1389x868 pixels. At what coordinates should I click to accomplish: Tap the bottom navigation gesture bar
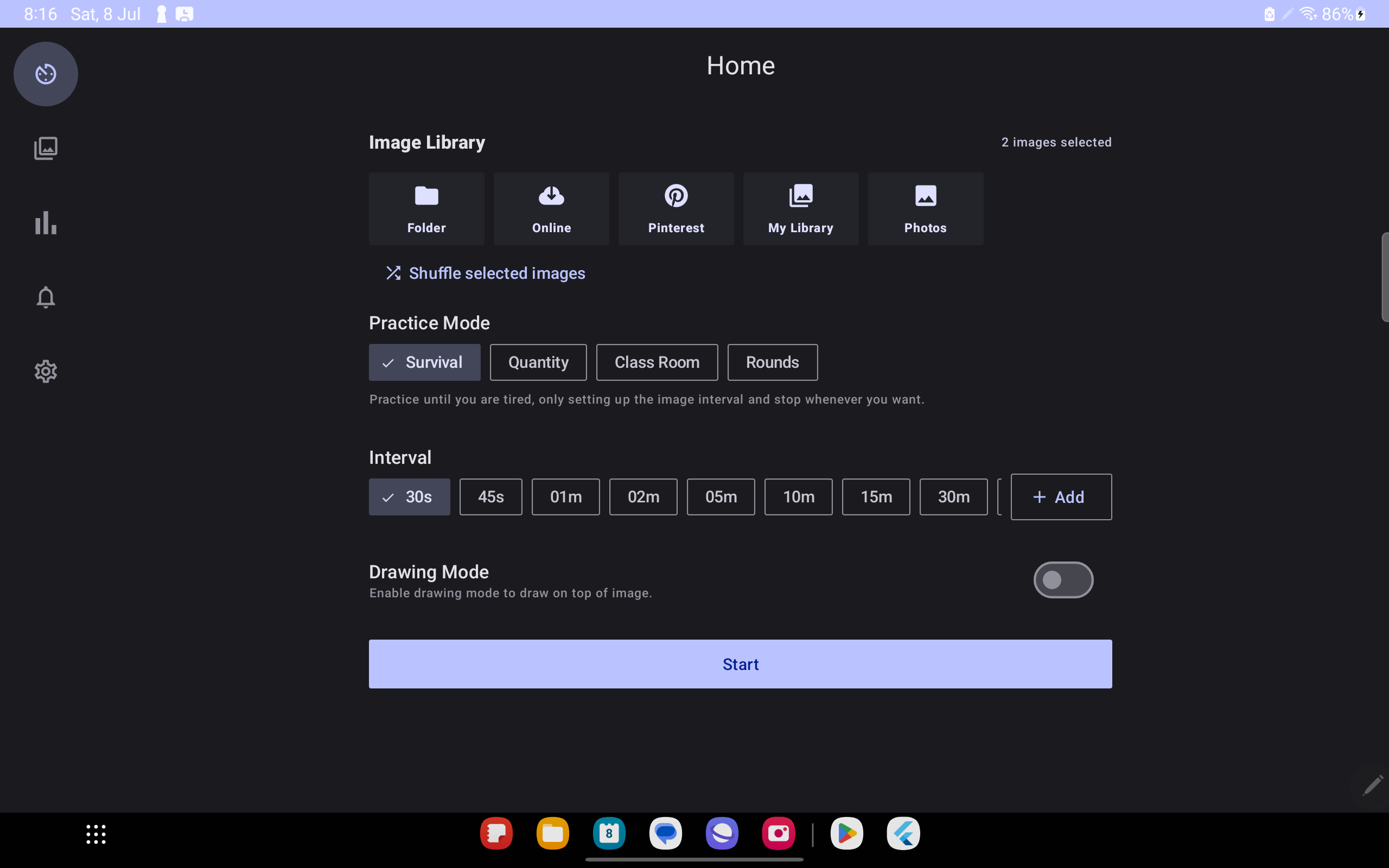[694, 859]
